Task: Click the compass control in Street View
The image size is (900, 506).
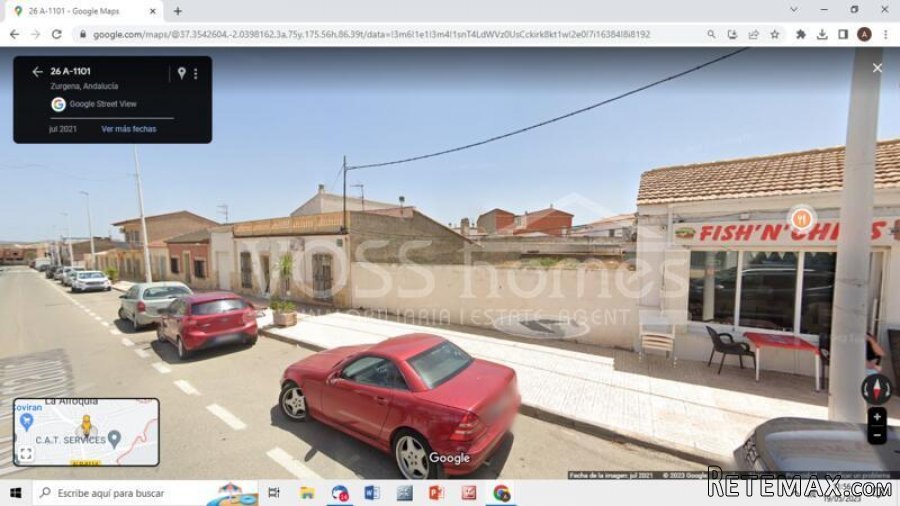Action: point(876,388)
